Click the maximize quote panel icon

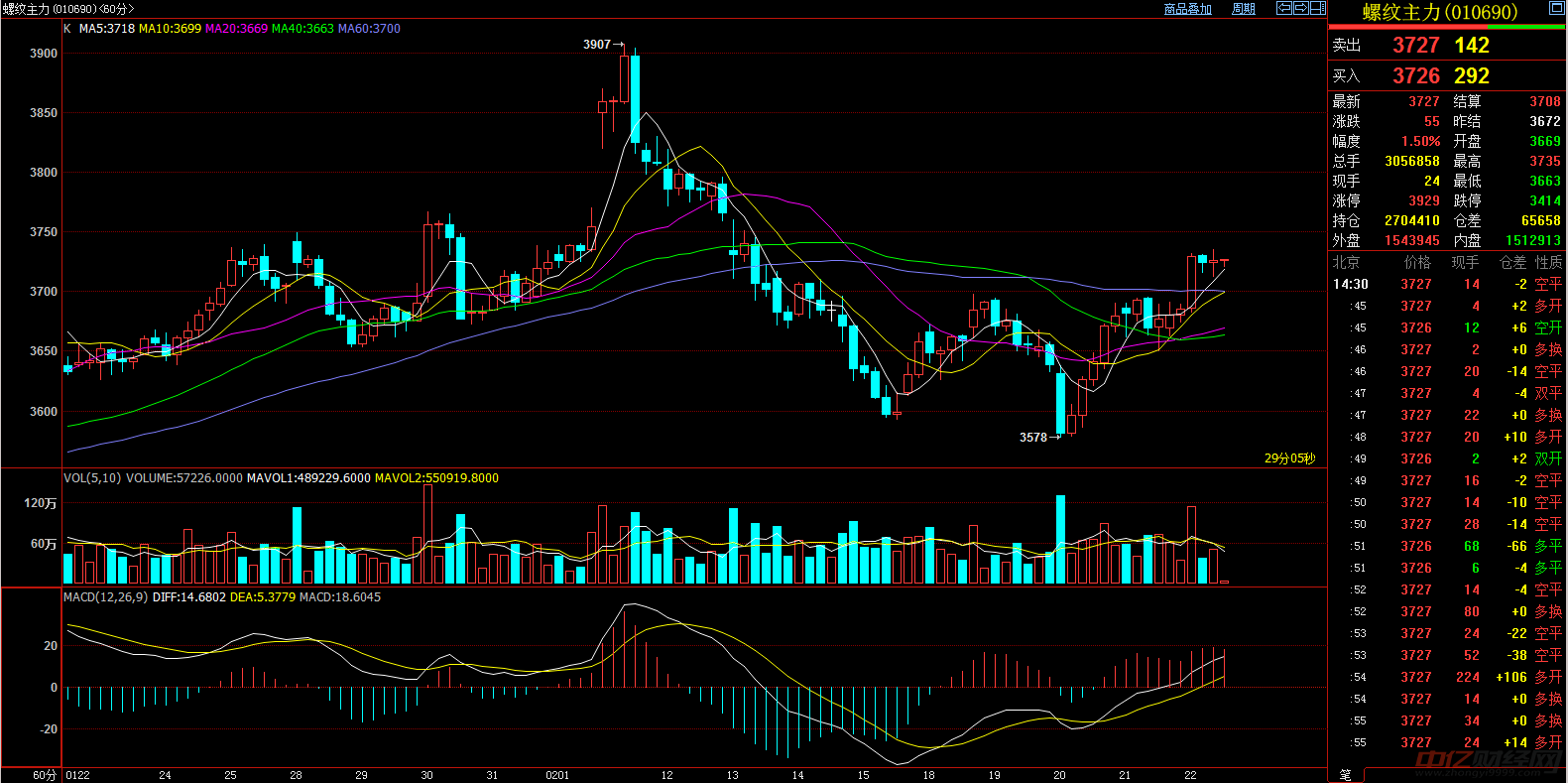point(1556,9)
